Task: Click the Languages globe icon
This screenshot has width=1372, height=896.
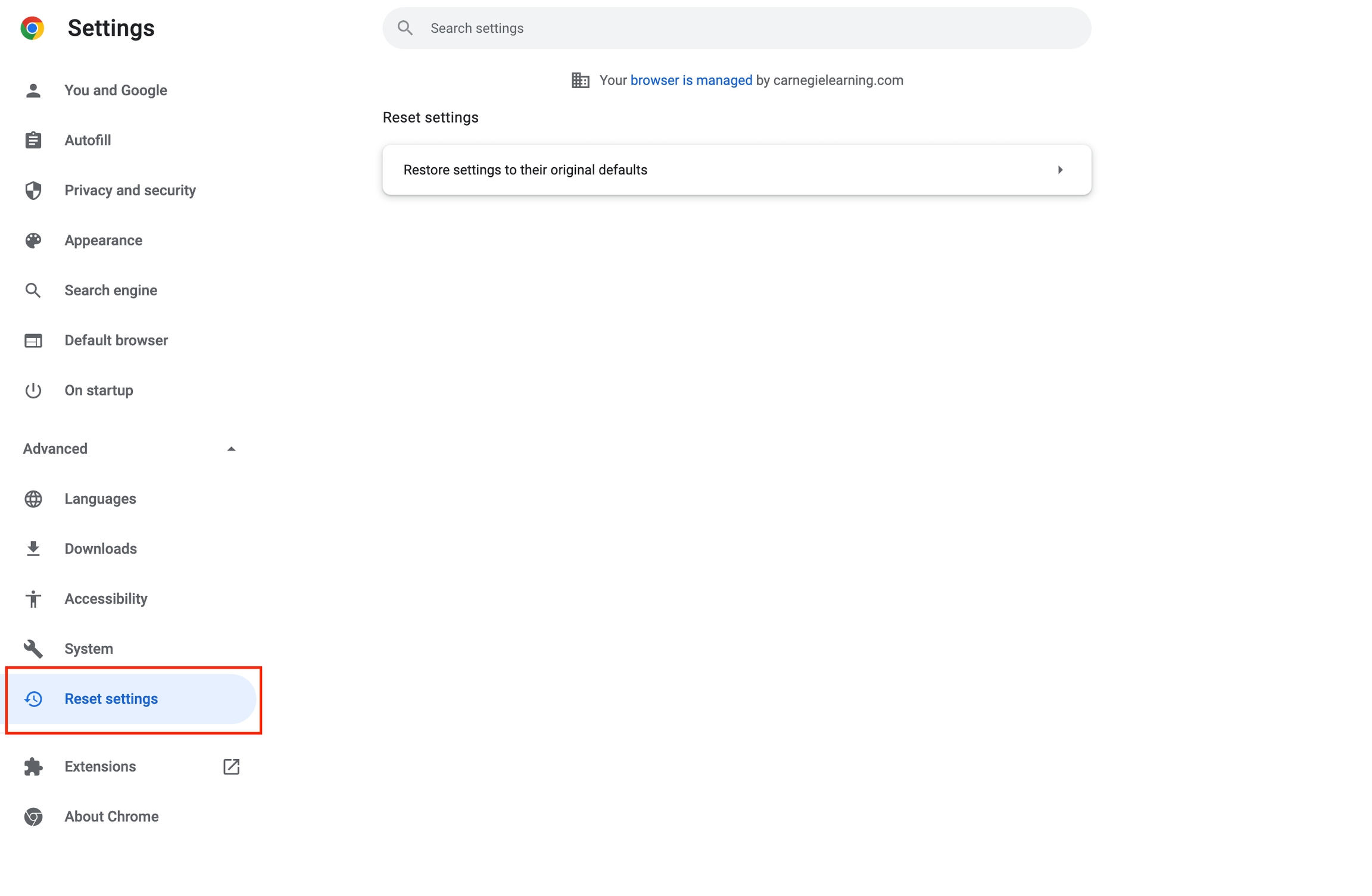Action: (x=33, y=499)
